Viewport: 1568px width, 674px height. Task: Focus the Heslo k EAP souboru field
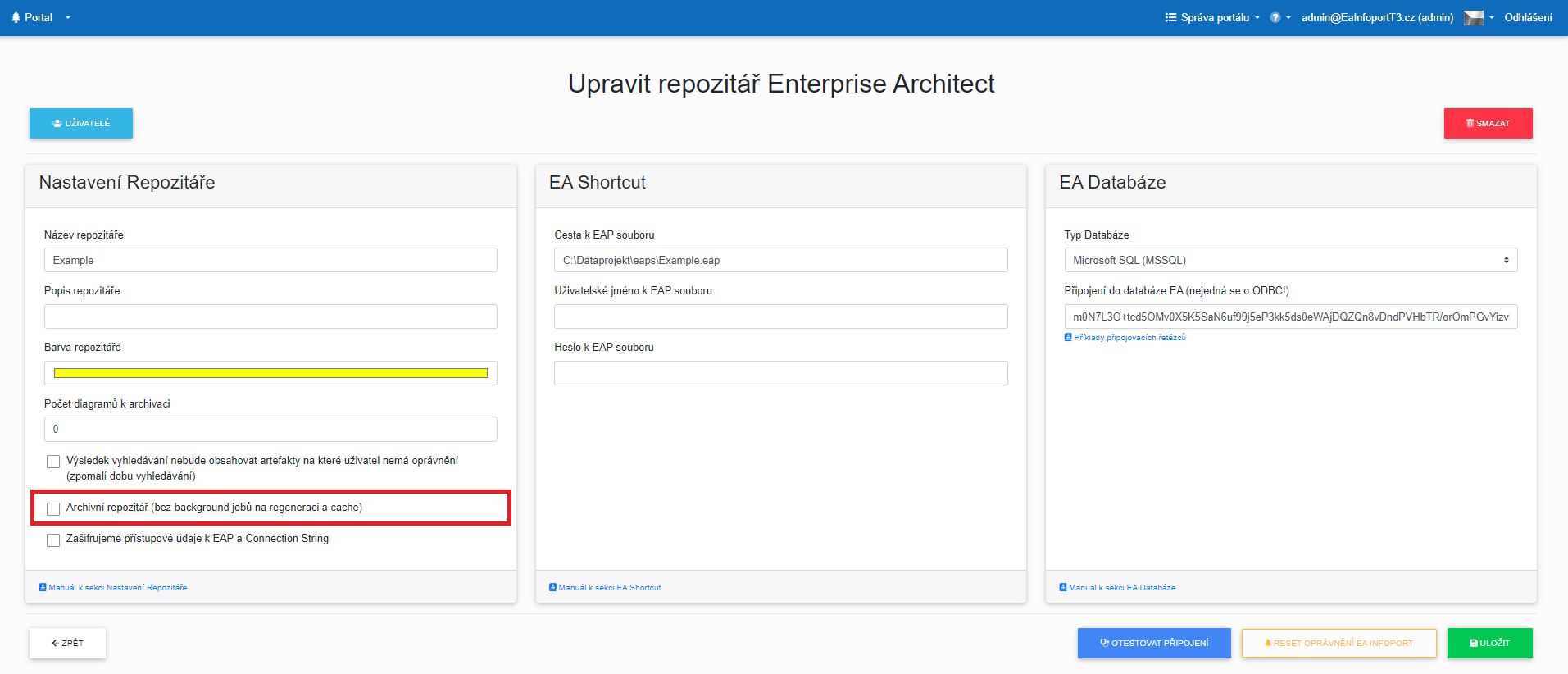point(780,373)
